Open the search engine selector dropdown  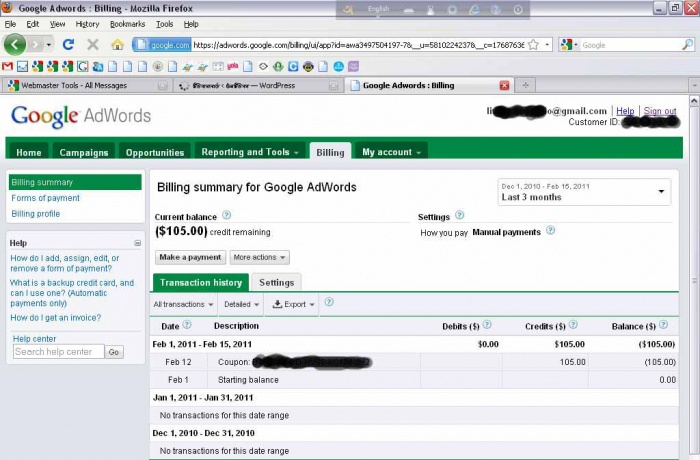point(569,45)
